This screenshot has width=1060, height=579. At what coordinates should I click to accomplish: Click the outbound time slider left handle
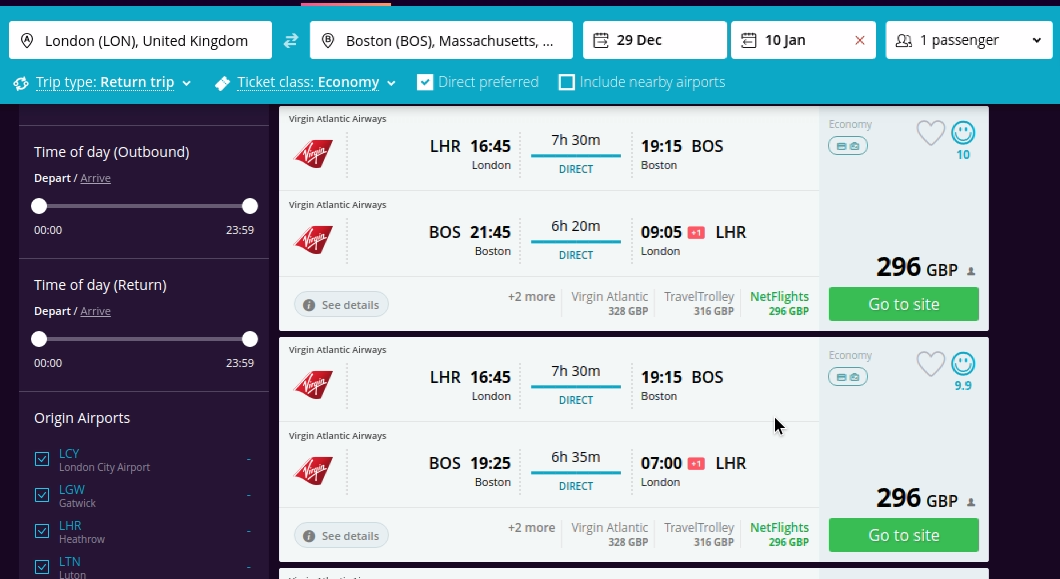point(39,206)
